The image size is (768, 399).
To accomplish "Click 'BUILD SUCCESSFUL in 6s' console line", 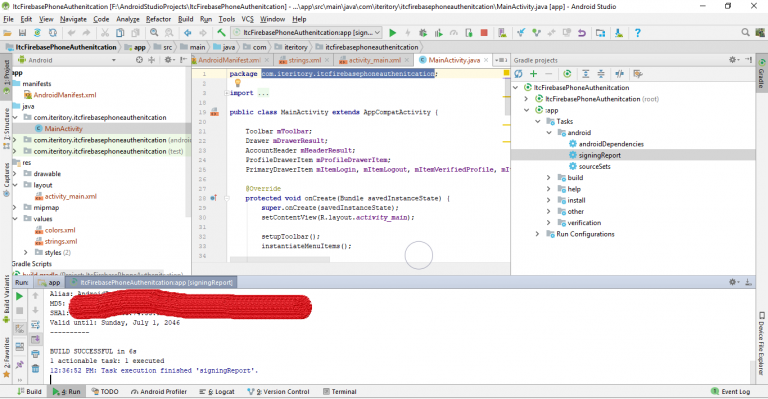I will (93, 352).
